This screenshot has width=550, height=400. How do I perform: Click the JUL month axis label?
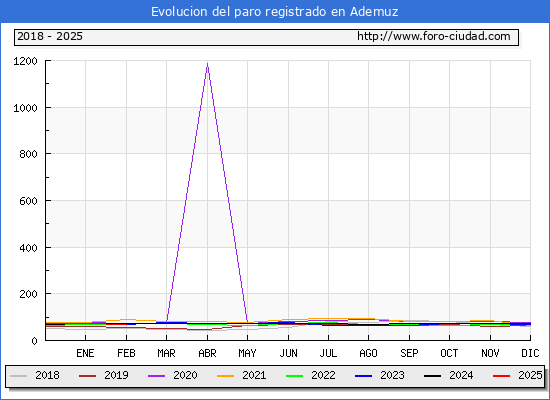pyautogui.click(x=328, y=353)
